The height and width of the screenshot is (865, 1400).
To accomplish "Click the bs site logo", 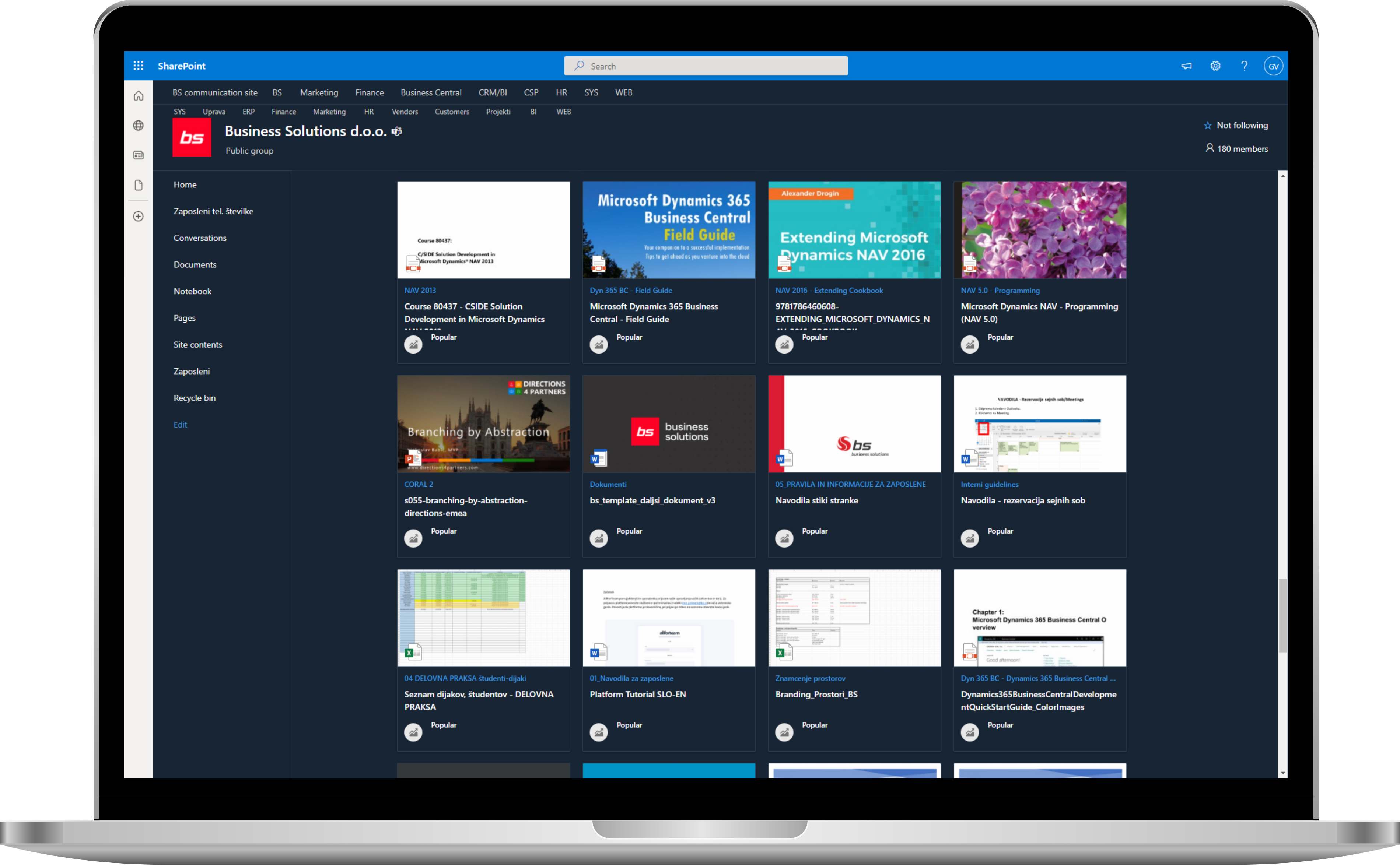I will [x=192, y=137].
